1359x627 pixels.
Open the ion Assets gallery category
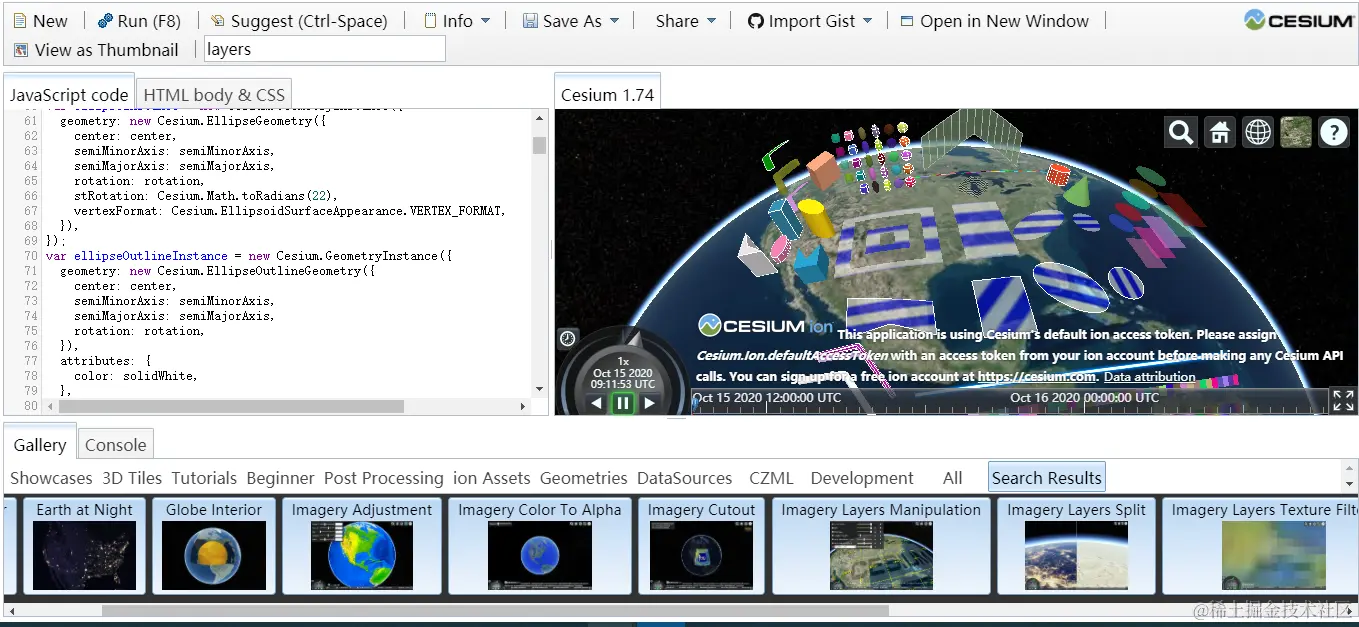pyautogui.click(x=491, y=478)
